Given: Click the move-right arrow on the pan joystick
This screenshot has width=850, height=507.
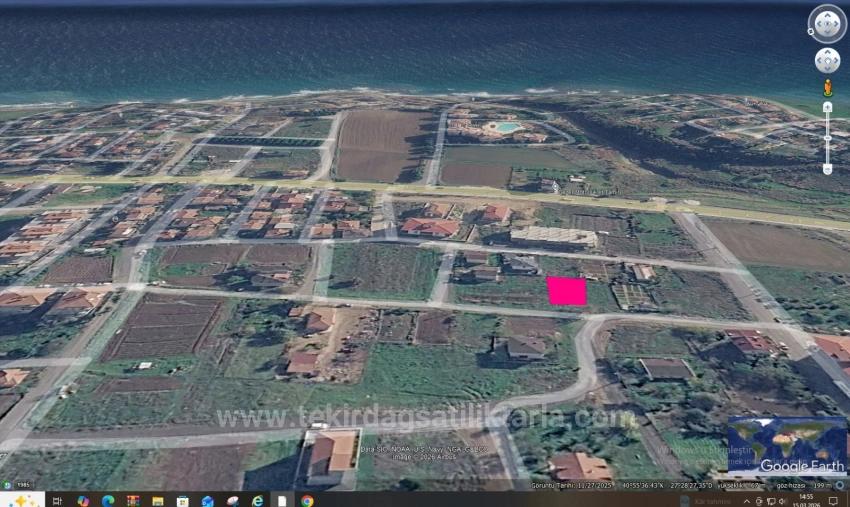Looking at the screenshot, I should (836, 60).
